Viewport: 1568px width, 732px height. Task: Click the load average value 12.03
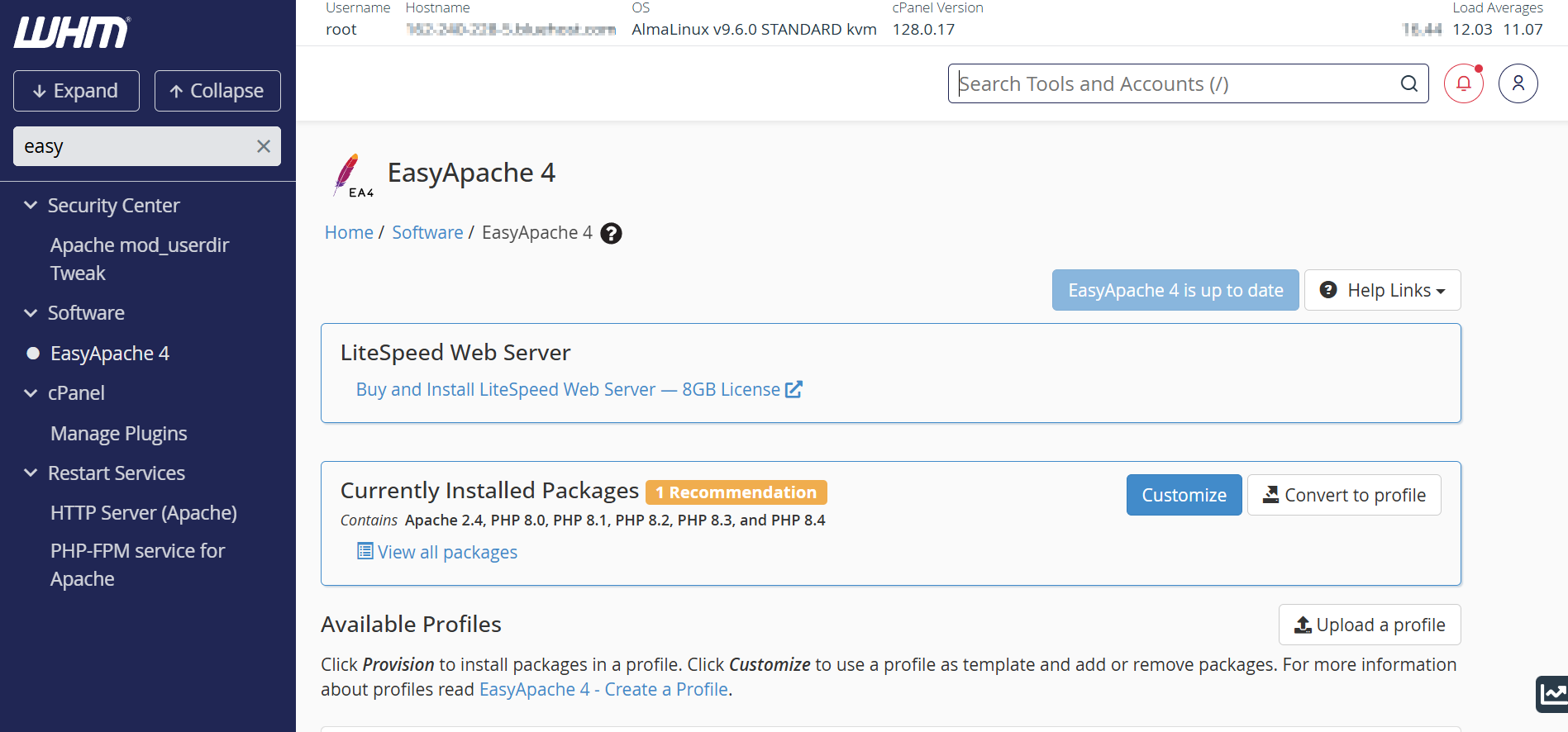pyautogui.click(x=1472, y=30)
